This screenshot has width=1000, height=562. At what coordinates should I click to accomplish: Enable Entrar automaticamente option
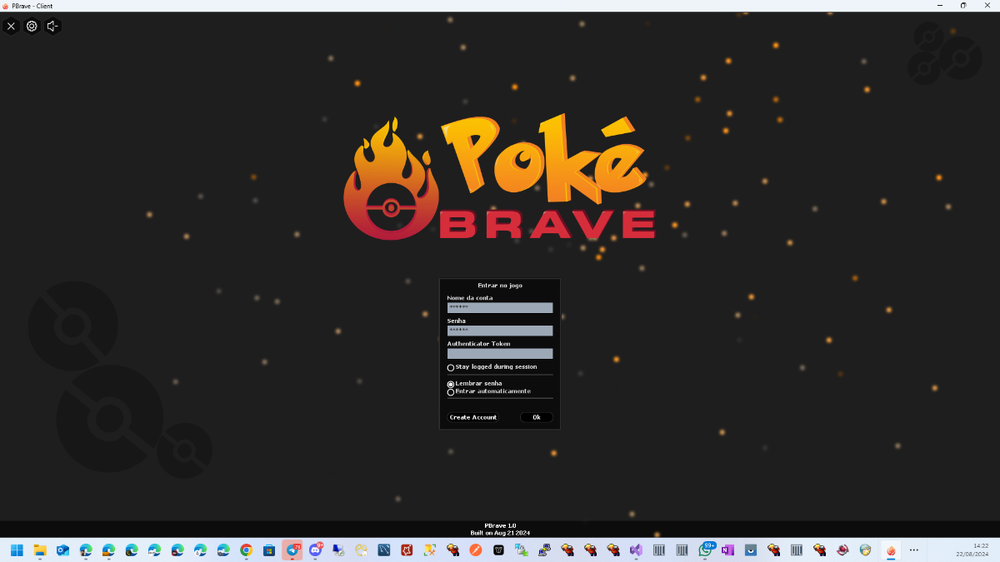(451, 392)
